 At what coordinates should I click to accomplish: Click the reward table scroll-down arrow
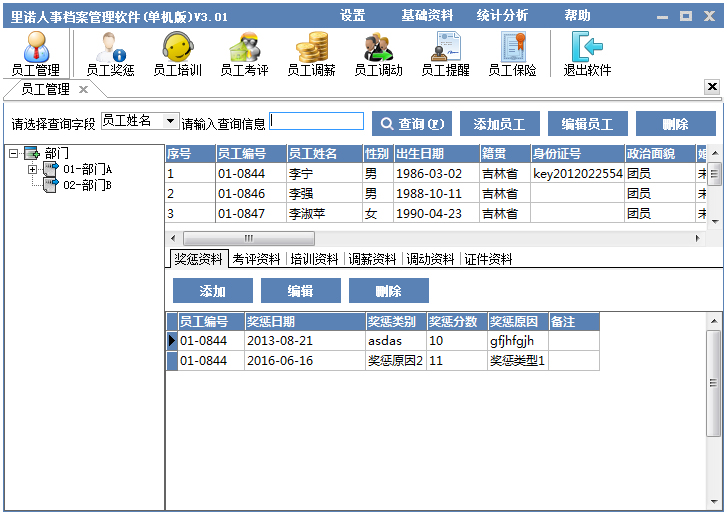click(x=714, y=501)
